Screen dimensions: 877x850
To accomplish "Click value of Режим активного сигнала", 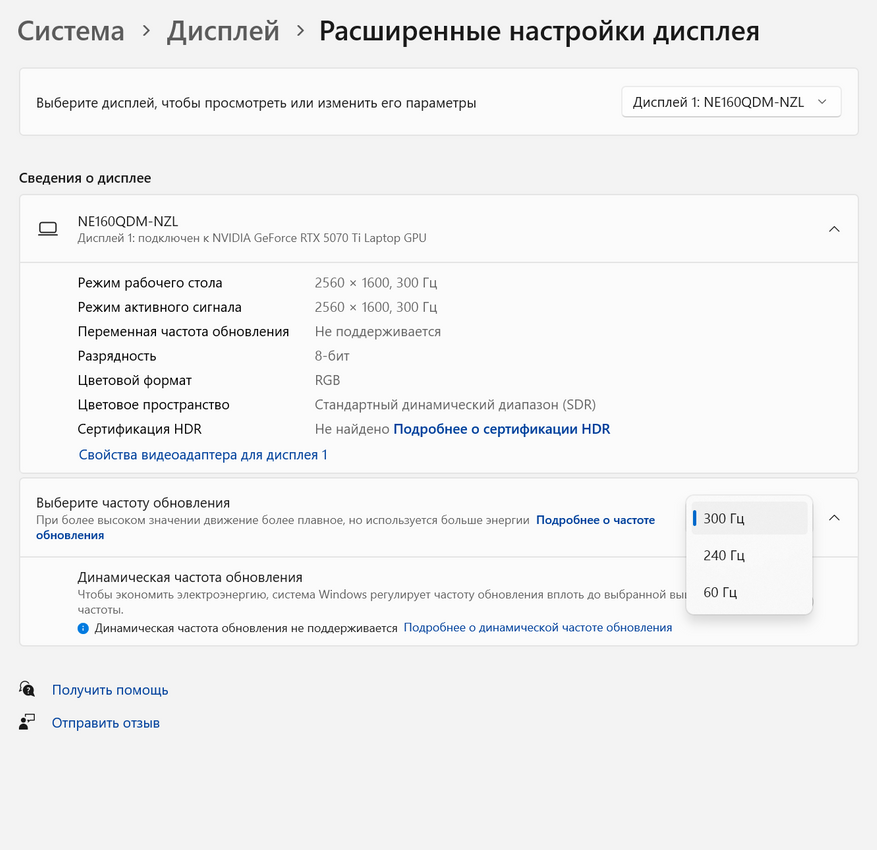I will 376,307.
